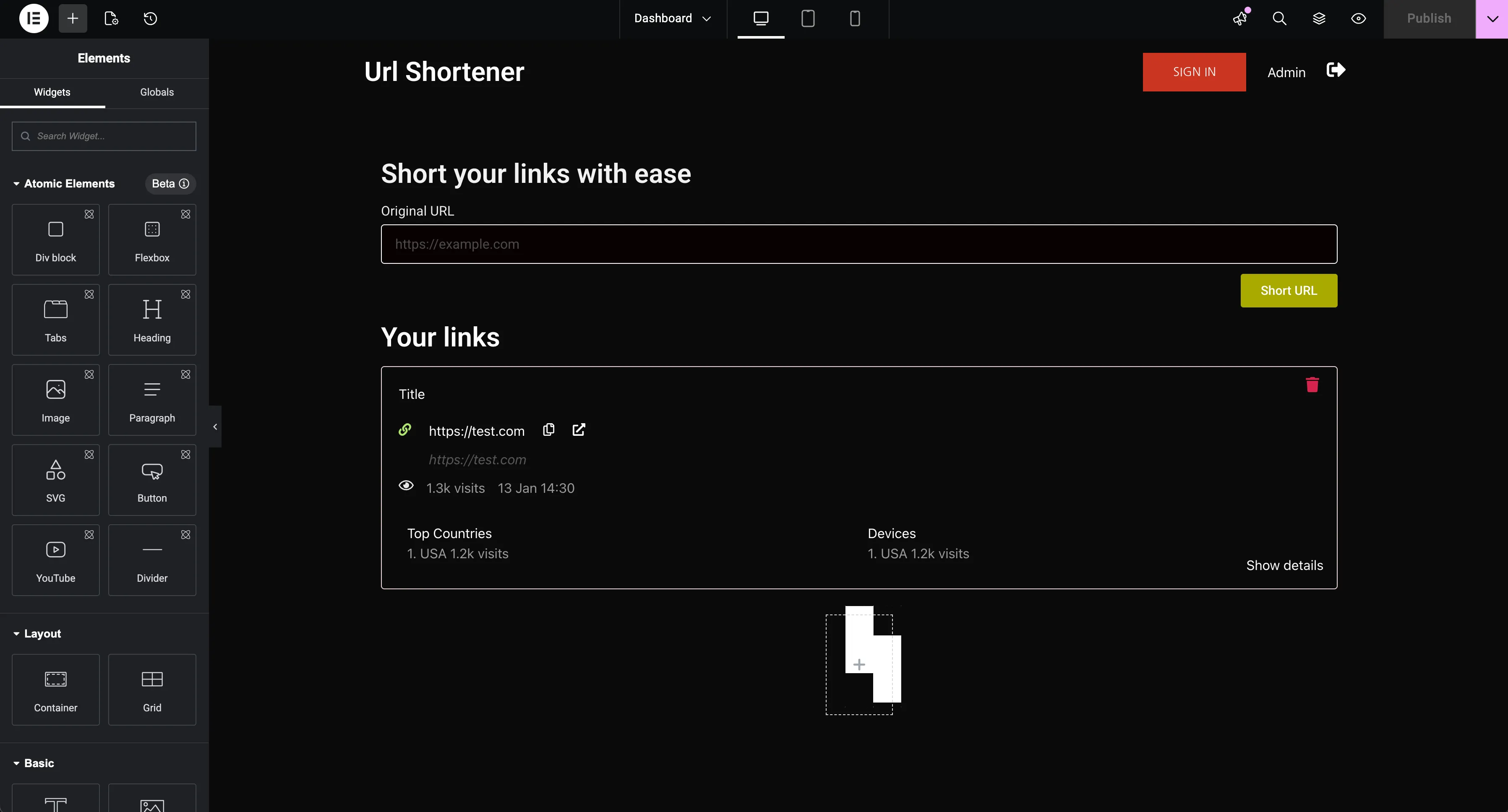Select the YouTube widget
This screenshot has height=812, width=1508.
point(55,560)
